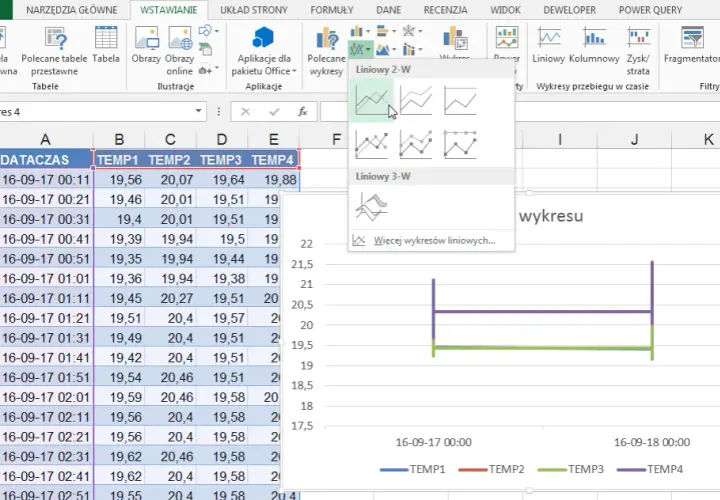Open Power View report icon

(507, 38)
